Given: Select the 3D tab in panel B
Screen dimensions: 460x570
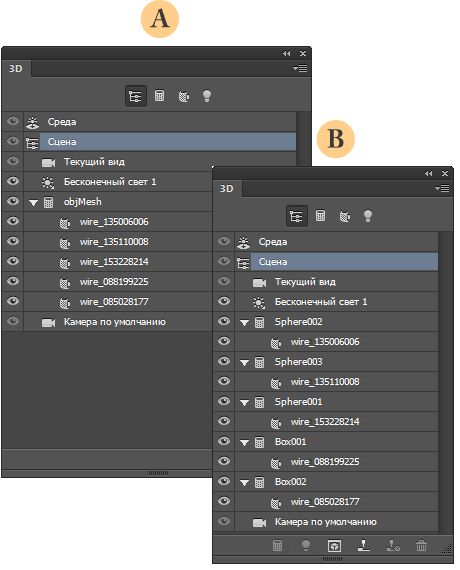Looking at the screenshot, I should point(227,189).
